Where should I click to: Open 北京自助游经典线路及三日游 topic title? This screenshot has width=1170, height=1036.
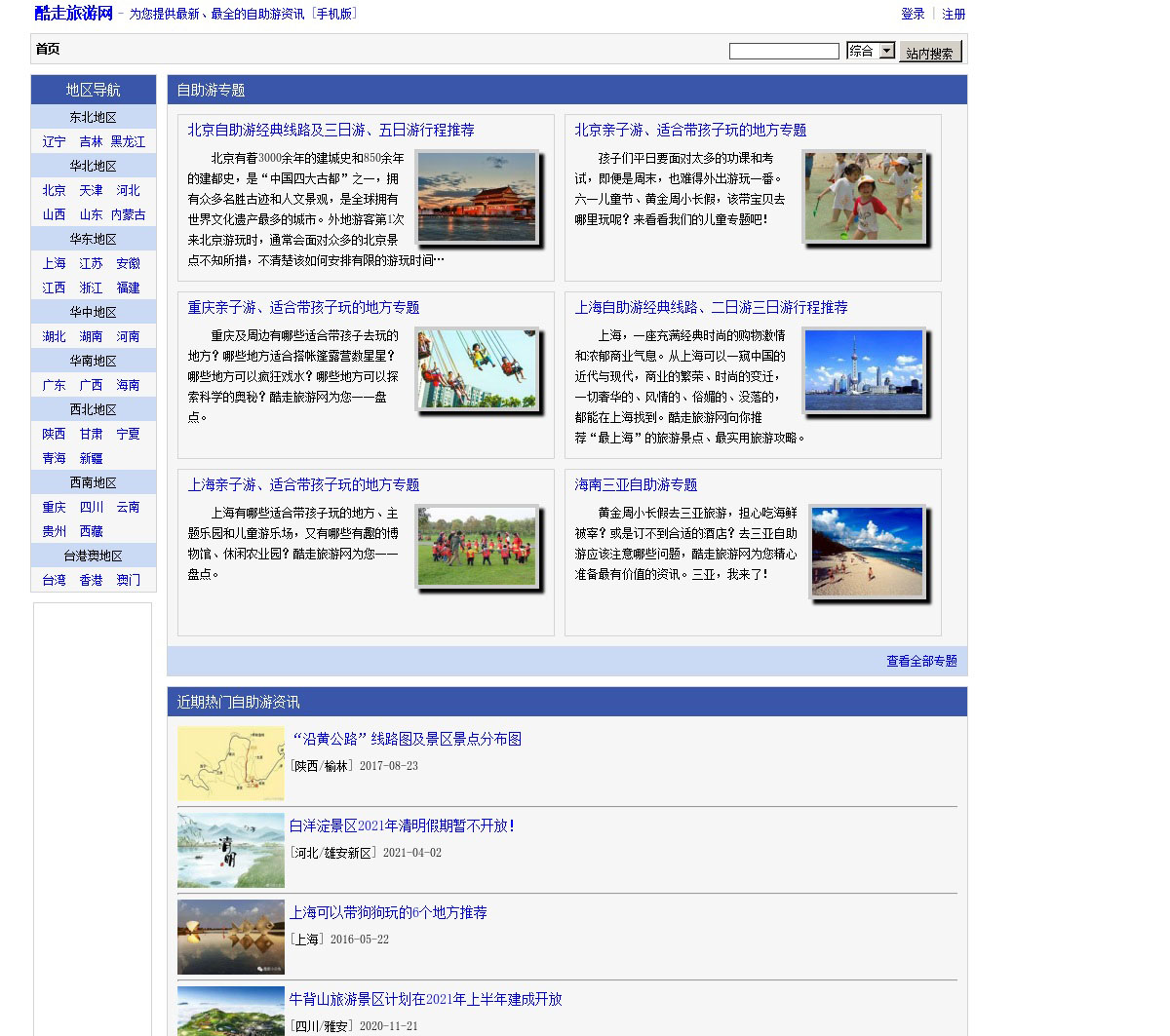click(331, 130)
